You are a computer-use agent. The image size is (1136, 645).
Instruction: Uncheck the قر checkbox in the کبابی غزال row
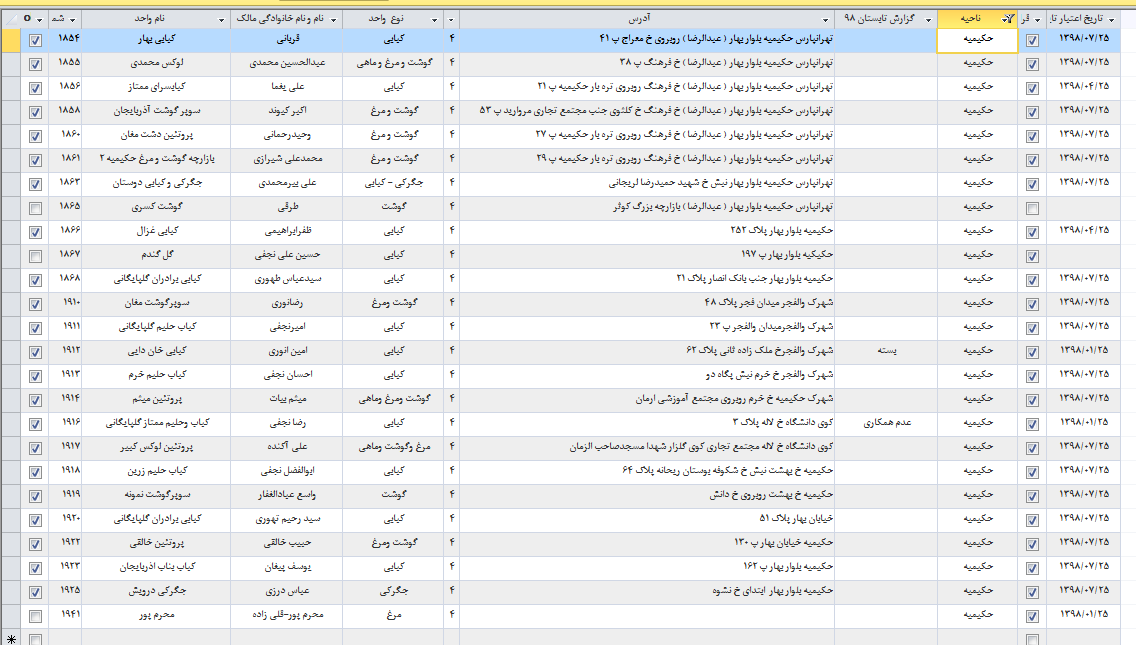[x=1032, y=233]
